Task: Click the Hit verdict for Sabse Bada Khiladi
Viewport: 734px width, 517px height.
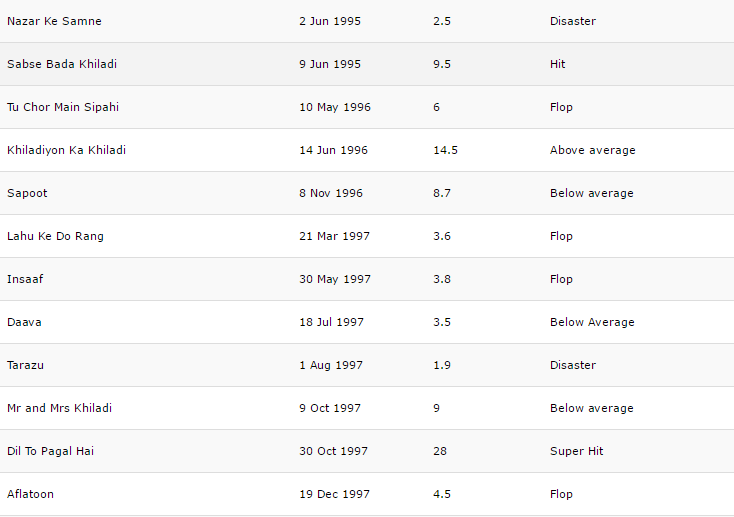Action: (x=557, y=64)
